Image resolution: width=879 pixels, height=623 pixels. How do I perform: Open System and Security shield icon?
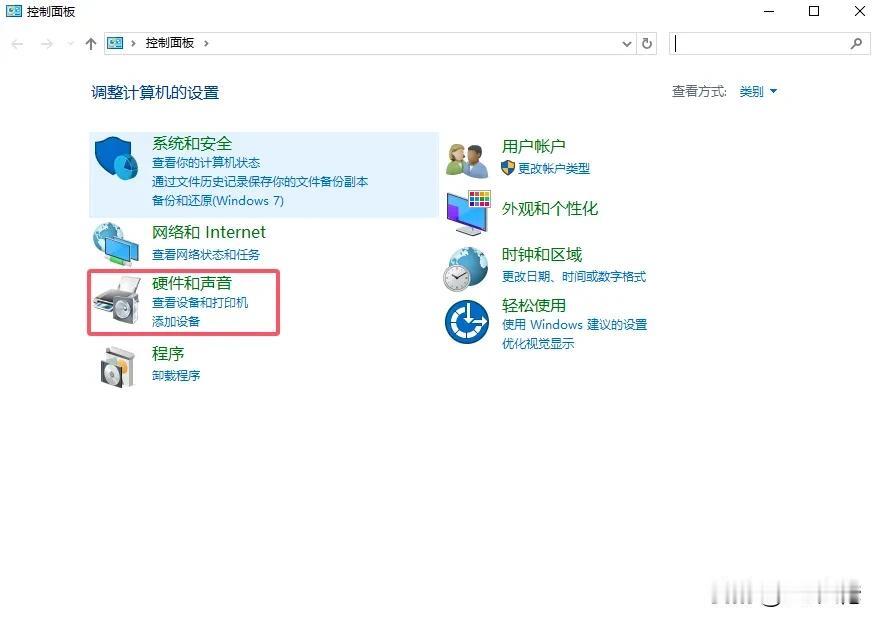click(117, 159)
